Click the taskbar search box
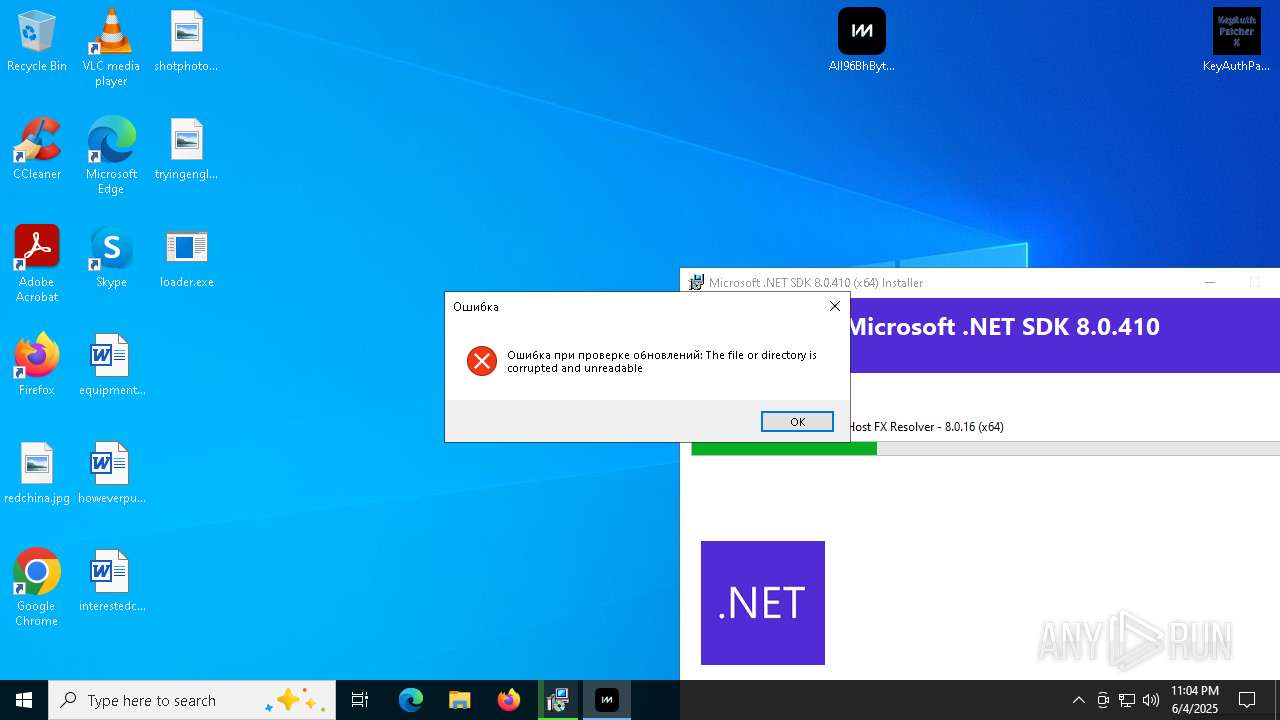This screenshot has height=720, width=1280. coord(192,700)
